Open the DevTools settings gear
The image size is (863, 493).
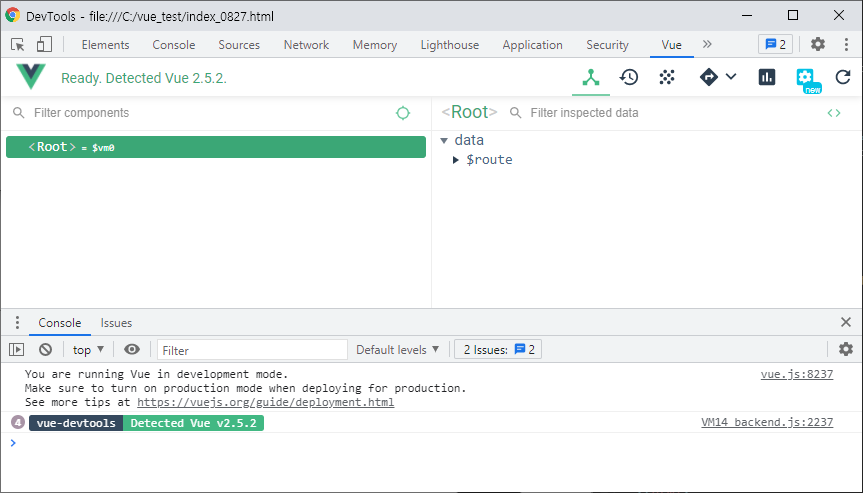pyautogui.click(x=818, y=45)
